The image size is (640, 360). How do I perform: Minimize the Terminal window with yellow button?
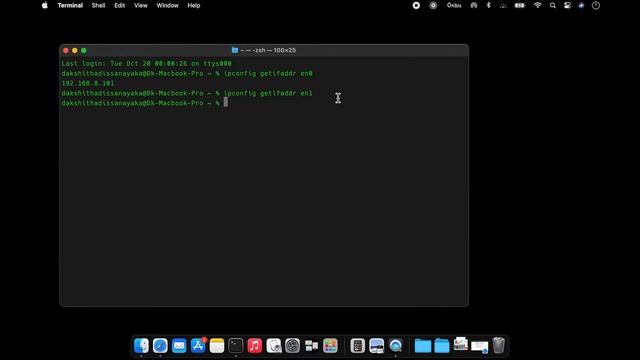[x=75, y=50]
